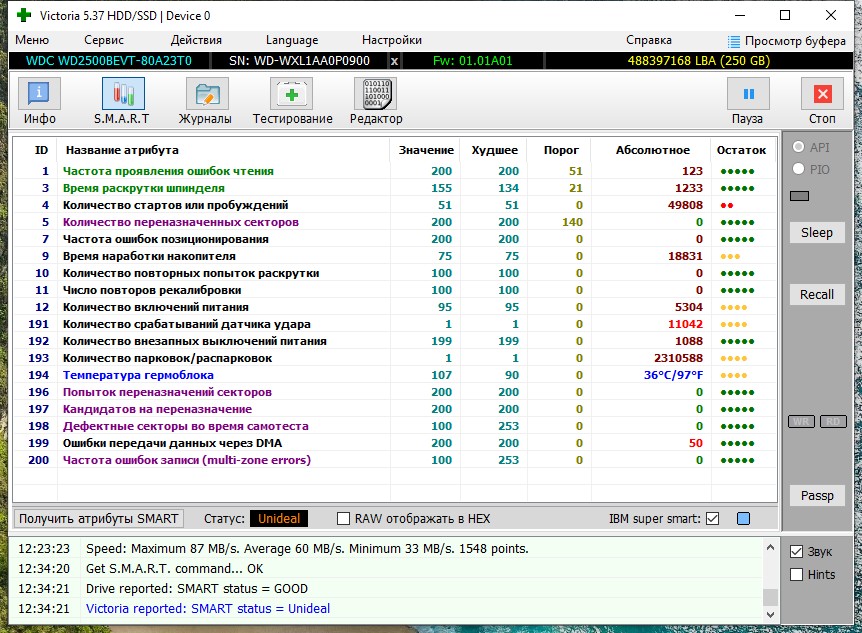Select row Количество переназначенных секторов
862x633 pixels.
click(x=395, y=222)
